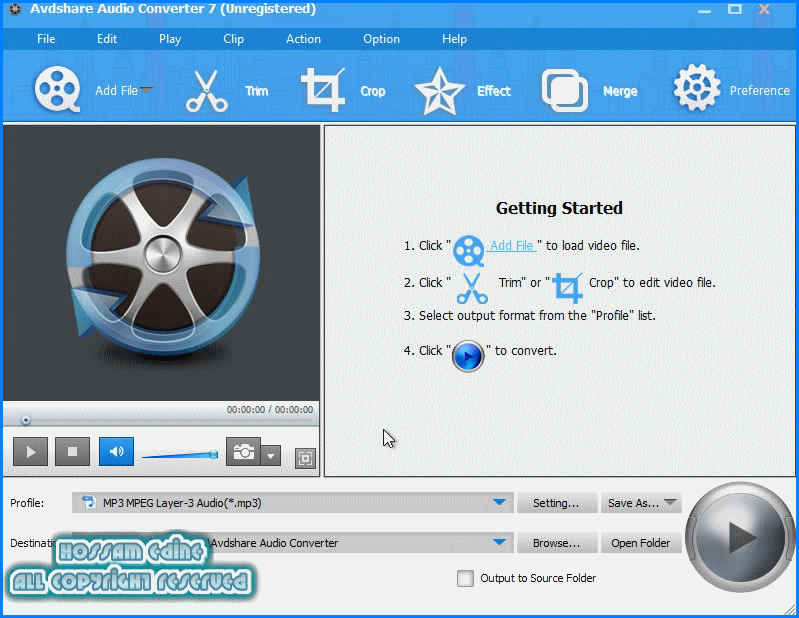Minimize the Avdshare Audio Converter window
The height and width of the screenshot is (618, 799).
[704, 10]
